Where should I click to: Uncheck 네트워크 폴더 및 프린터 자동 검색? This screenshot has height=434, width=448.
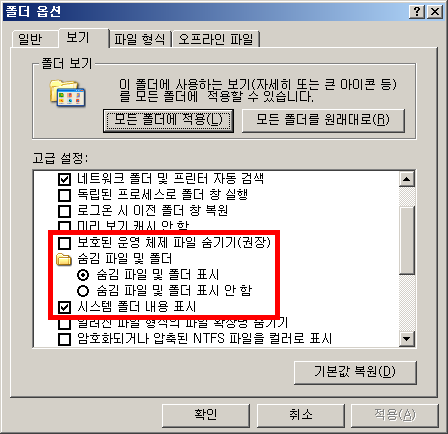point(64,179)
